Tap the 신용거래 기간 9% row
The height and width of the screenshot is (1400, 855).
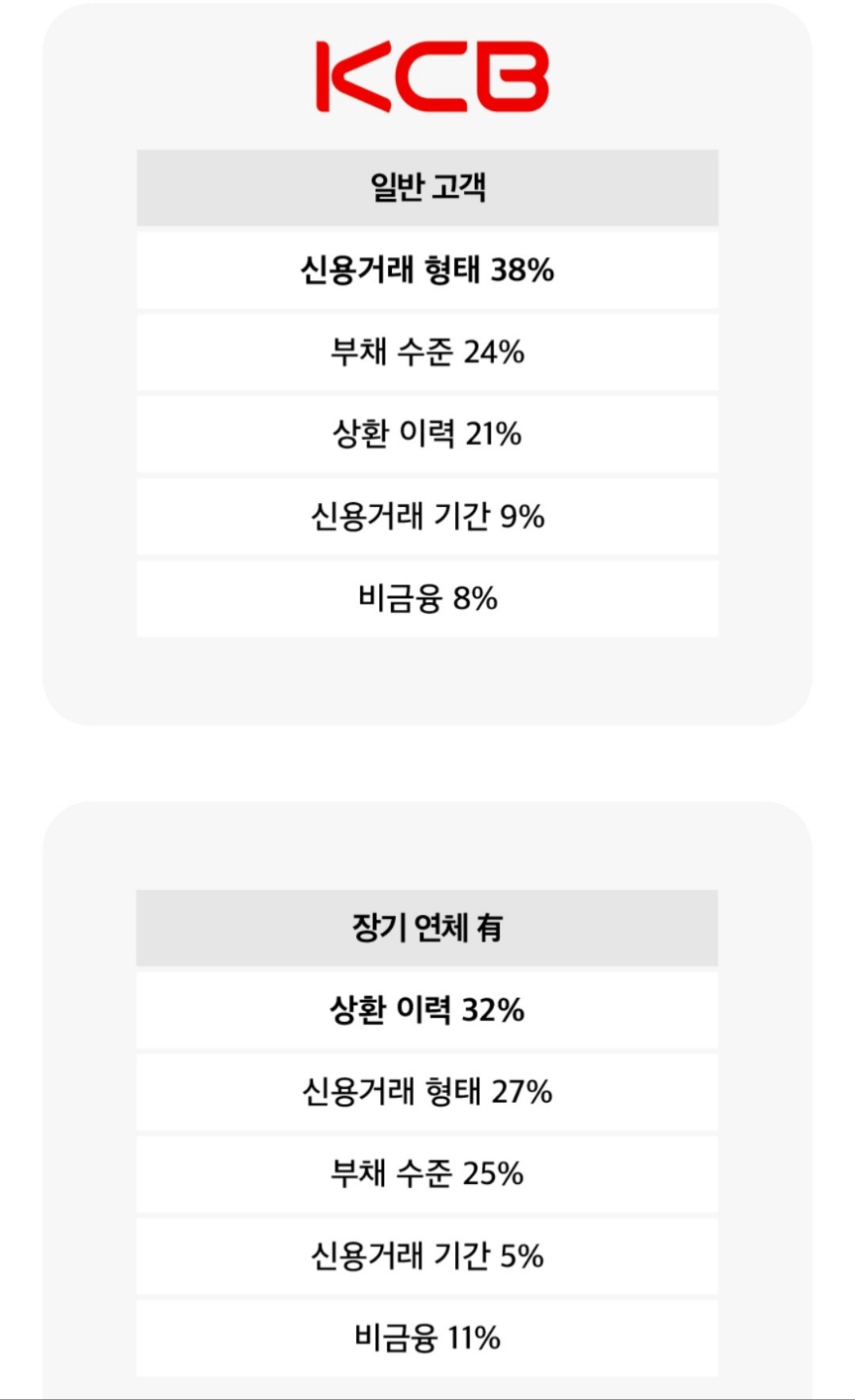click(x=427, y=517)
